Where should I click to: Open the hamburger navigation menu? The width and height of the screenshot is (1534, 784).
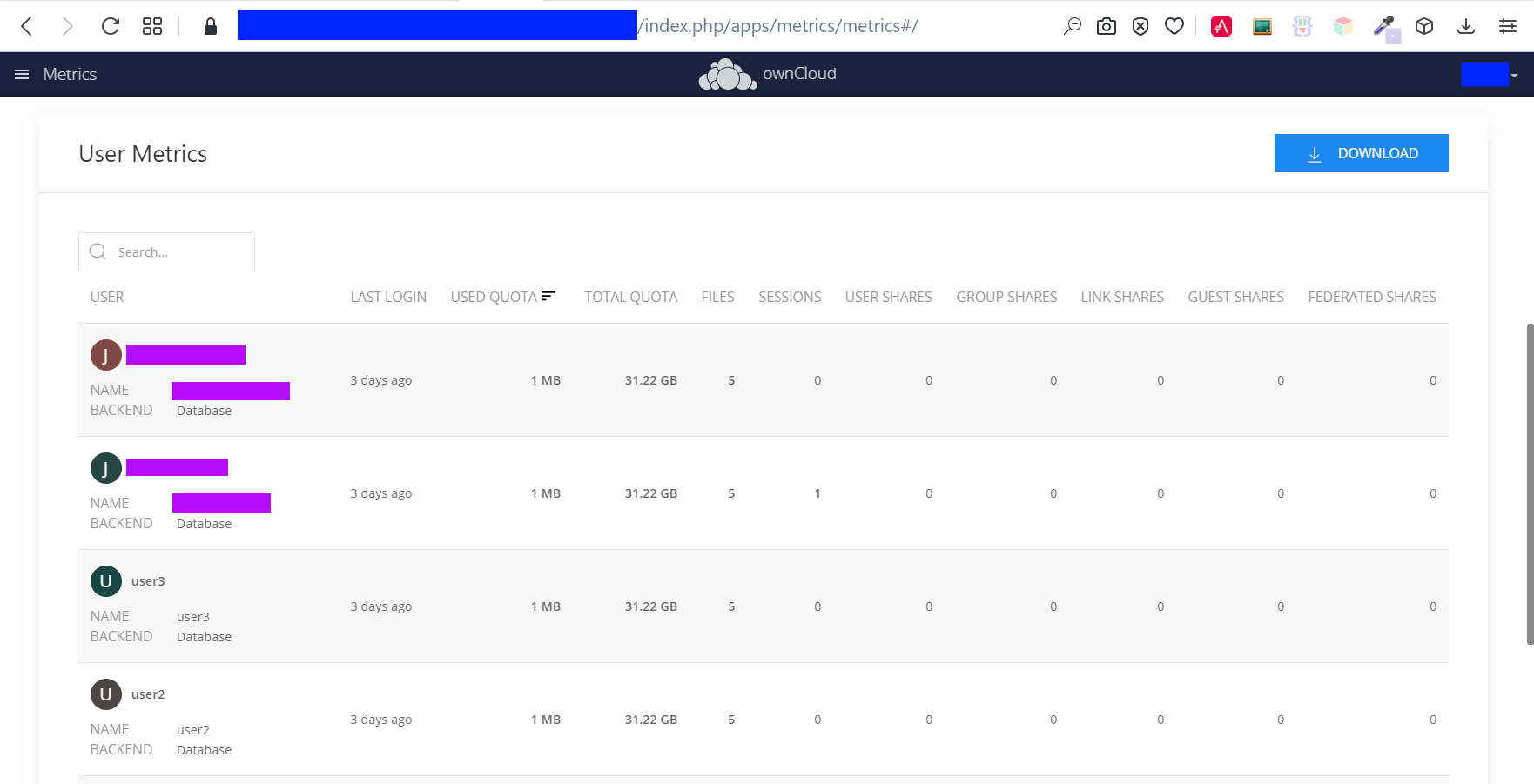(21, 74)
